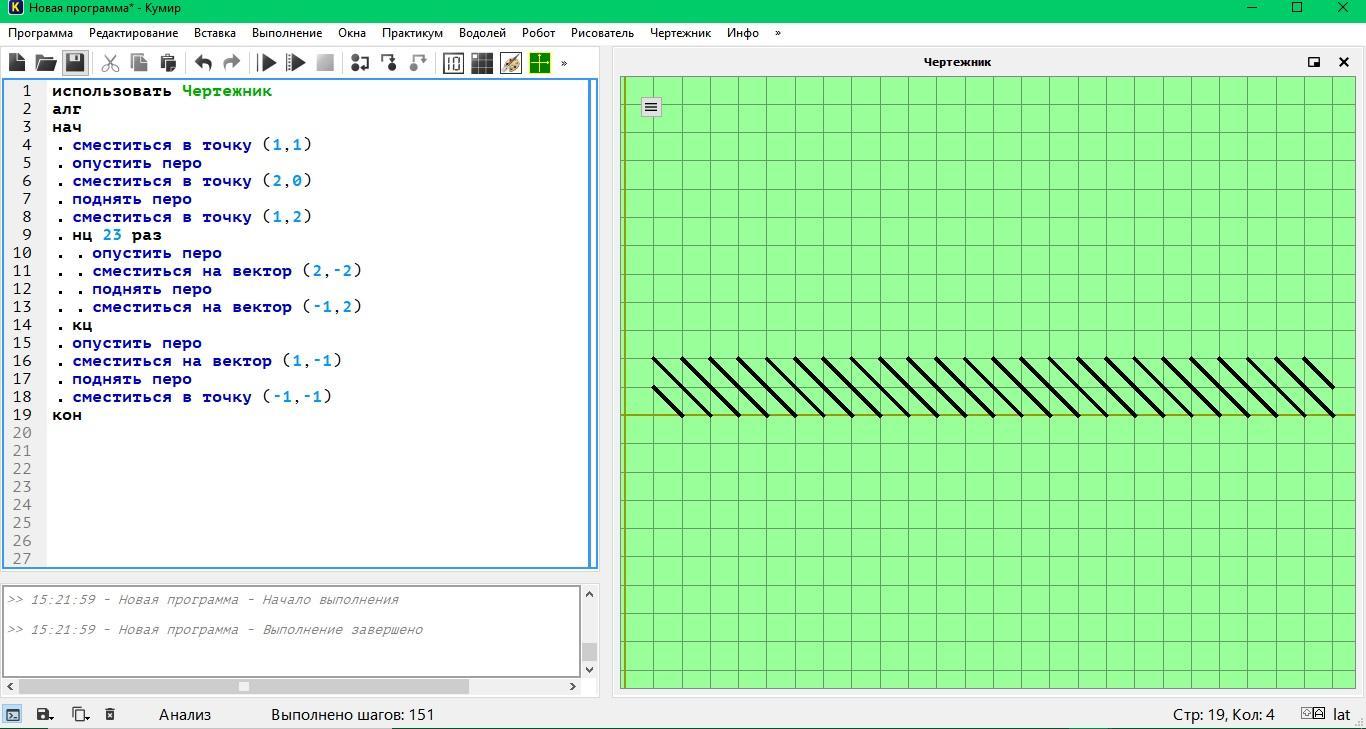This screenshot has width=1366, height=729.
Task: Toggle the console output panel
Action: point(13,715)
